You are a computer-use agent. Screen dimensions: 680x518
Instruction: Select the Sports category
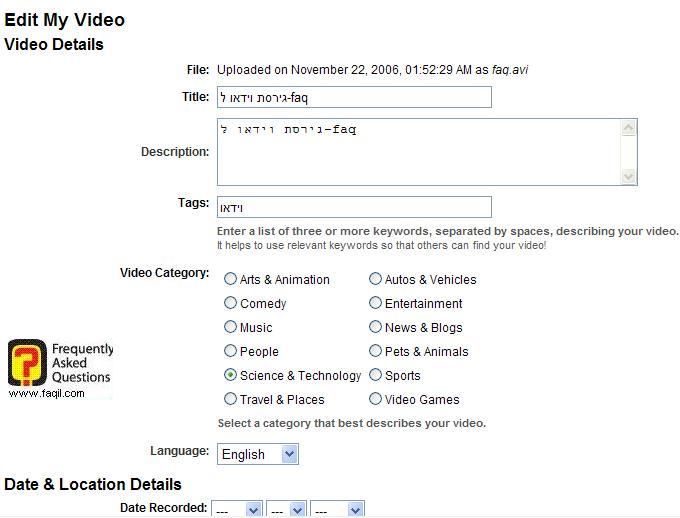click(x=376, y=376)
